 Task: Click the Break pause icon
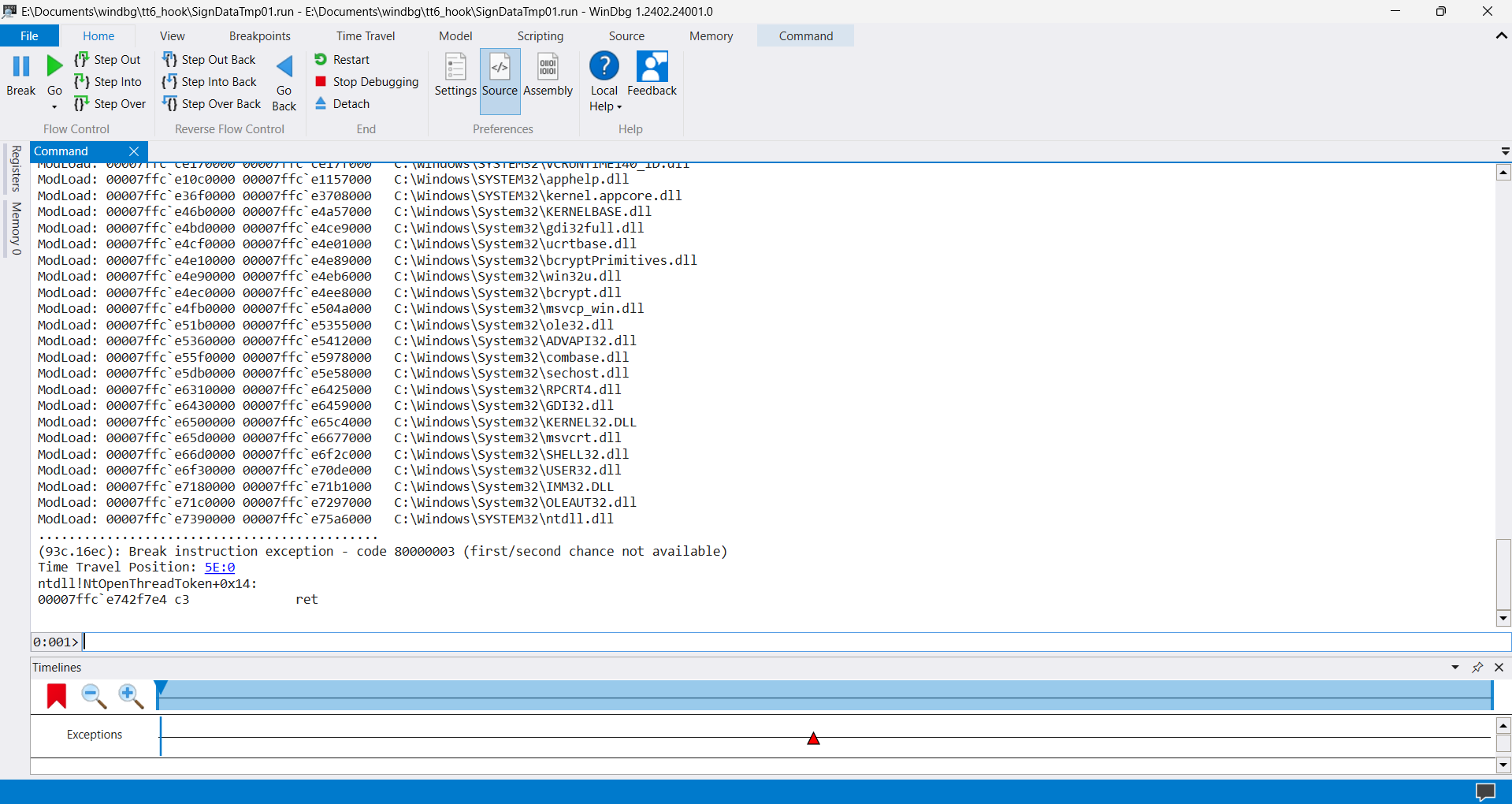[21, 67]
